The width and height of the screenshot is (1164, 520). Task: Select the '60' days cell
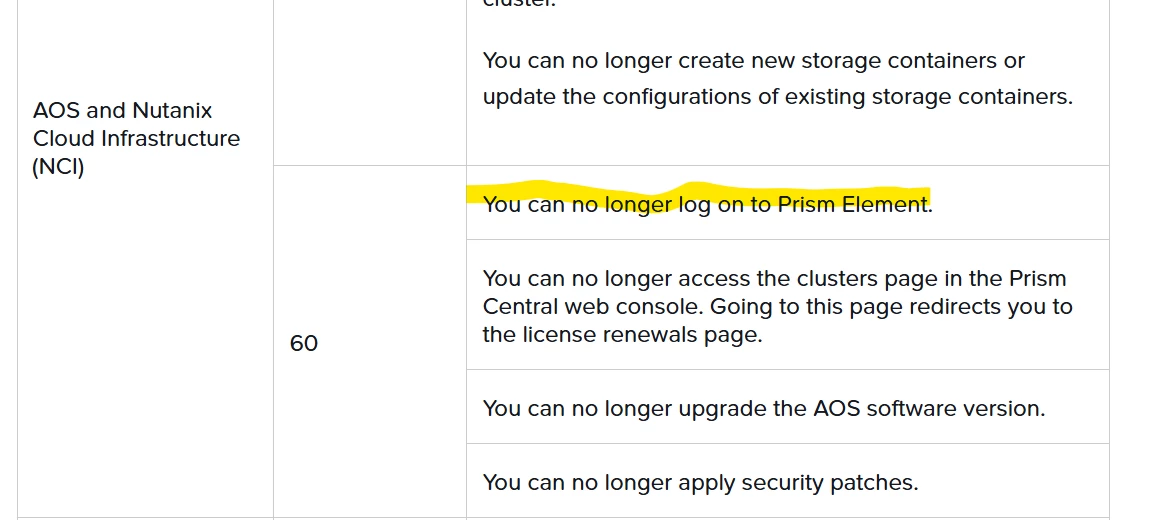point(304,343)
